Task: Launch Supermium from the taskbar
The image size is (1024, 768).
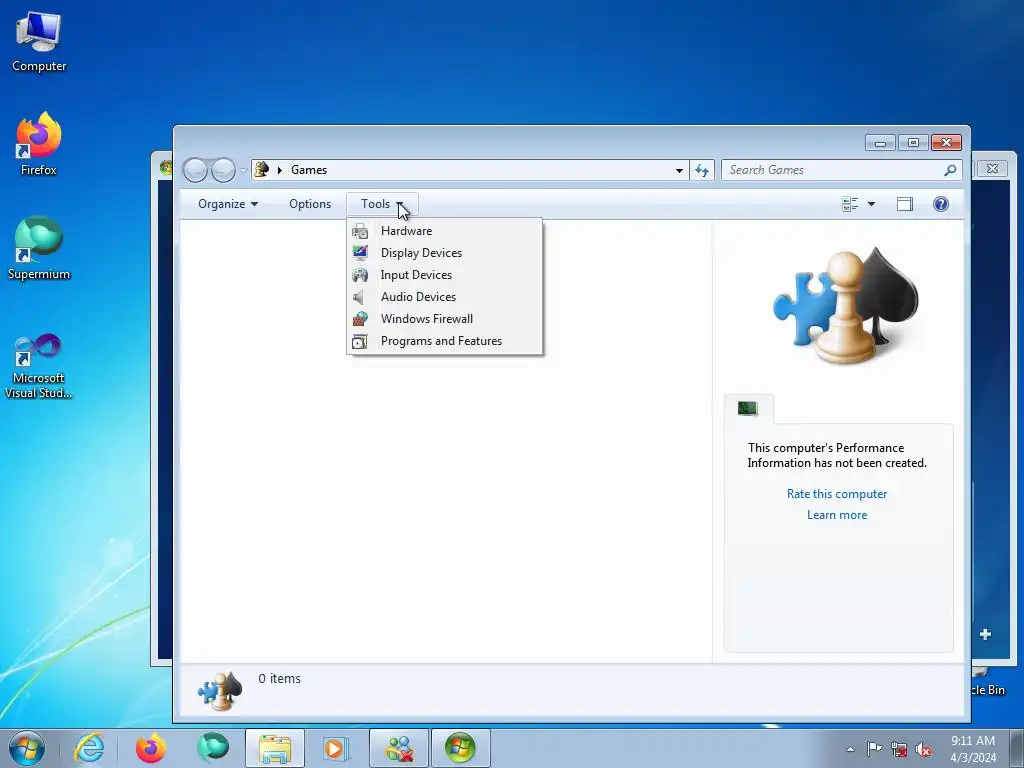Action: 213,748
